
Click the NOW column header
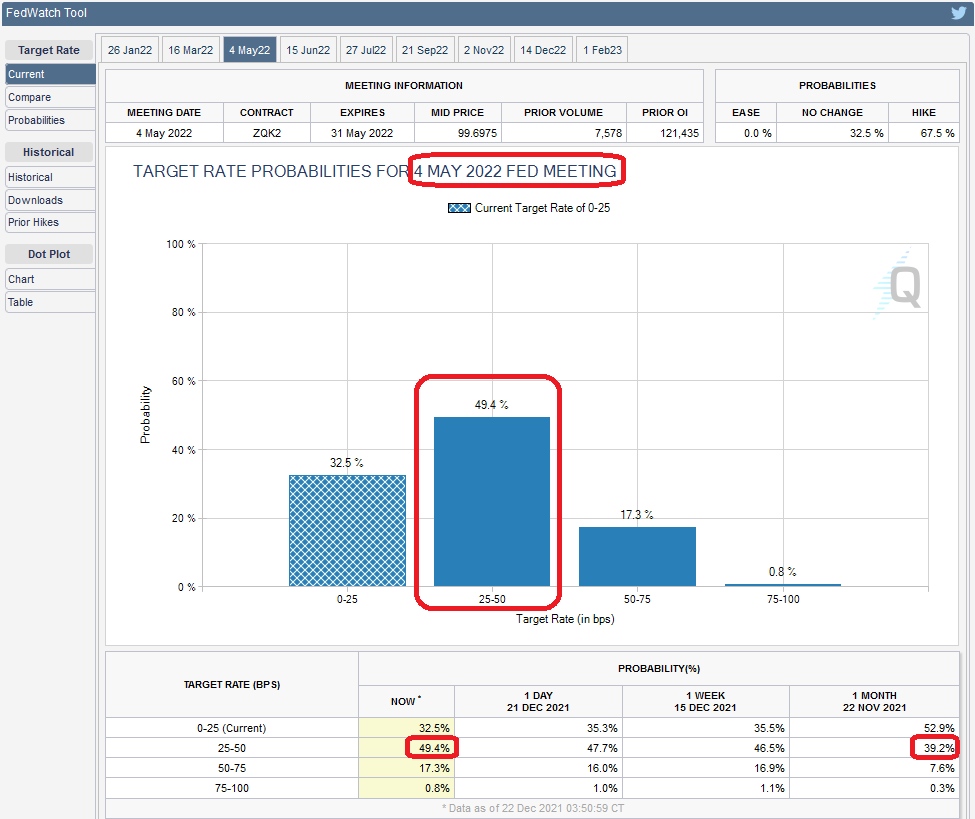click(406, 701)
